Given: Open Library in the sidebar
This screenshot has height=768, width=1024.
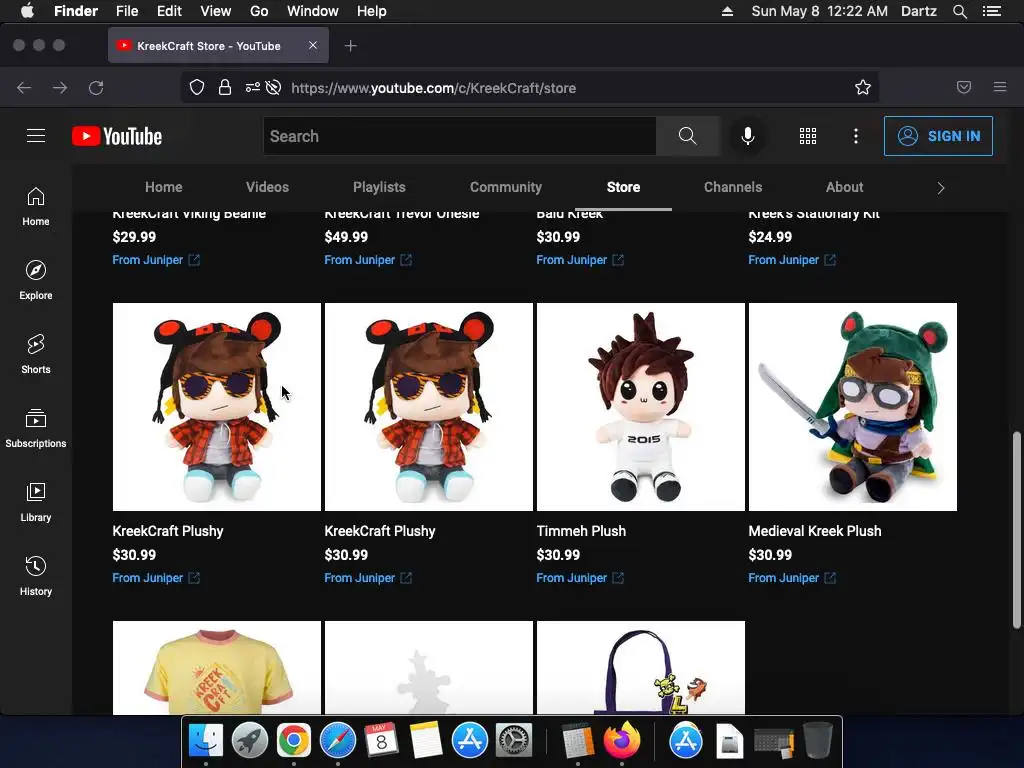Looking at the screenshot, I should tap(36, 502).
